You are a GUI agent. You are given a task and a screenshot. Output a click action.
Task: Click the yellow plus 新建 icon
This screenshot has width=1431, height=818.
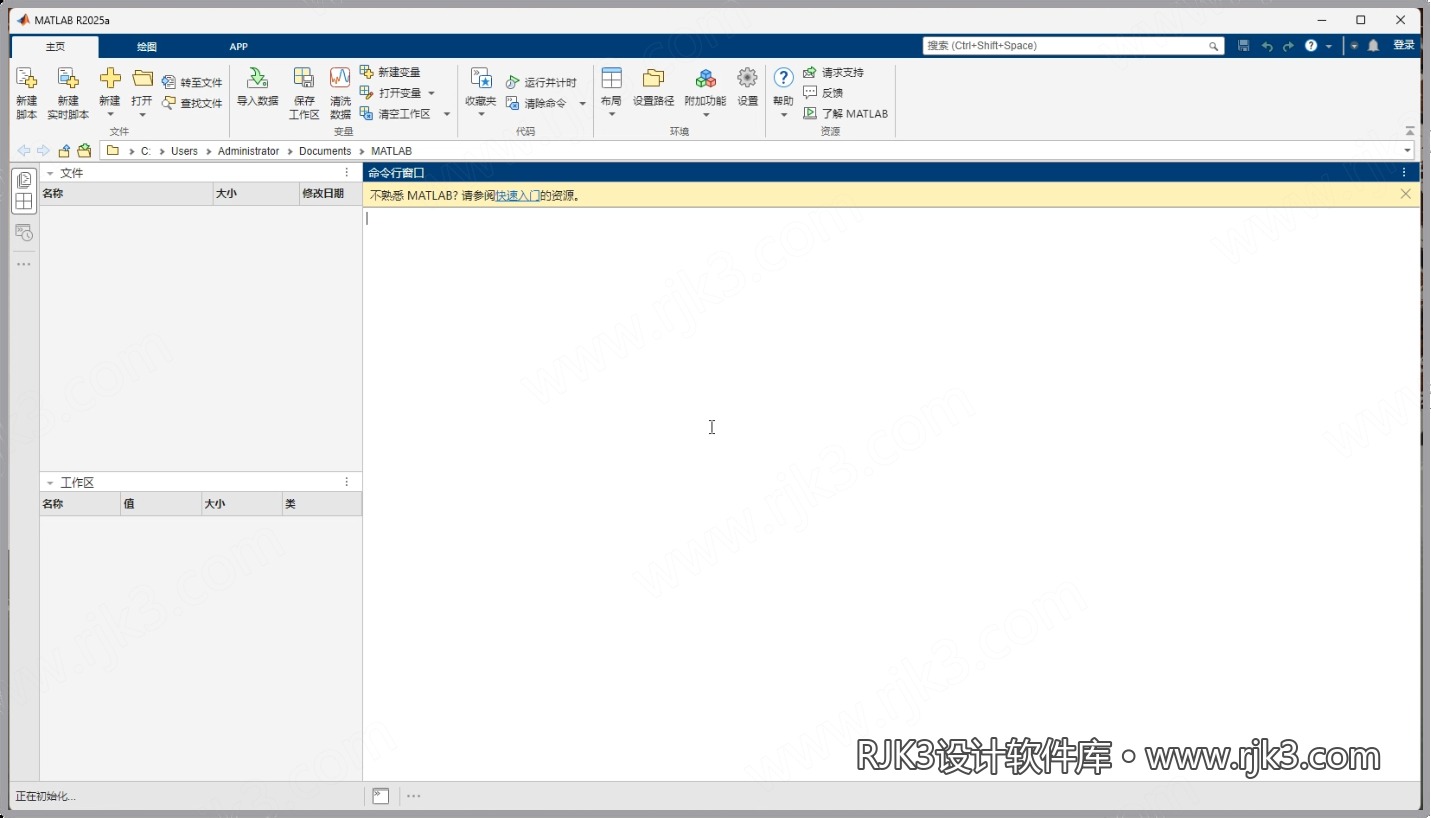pyautogui.click(x=110, y=78)
